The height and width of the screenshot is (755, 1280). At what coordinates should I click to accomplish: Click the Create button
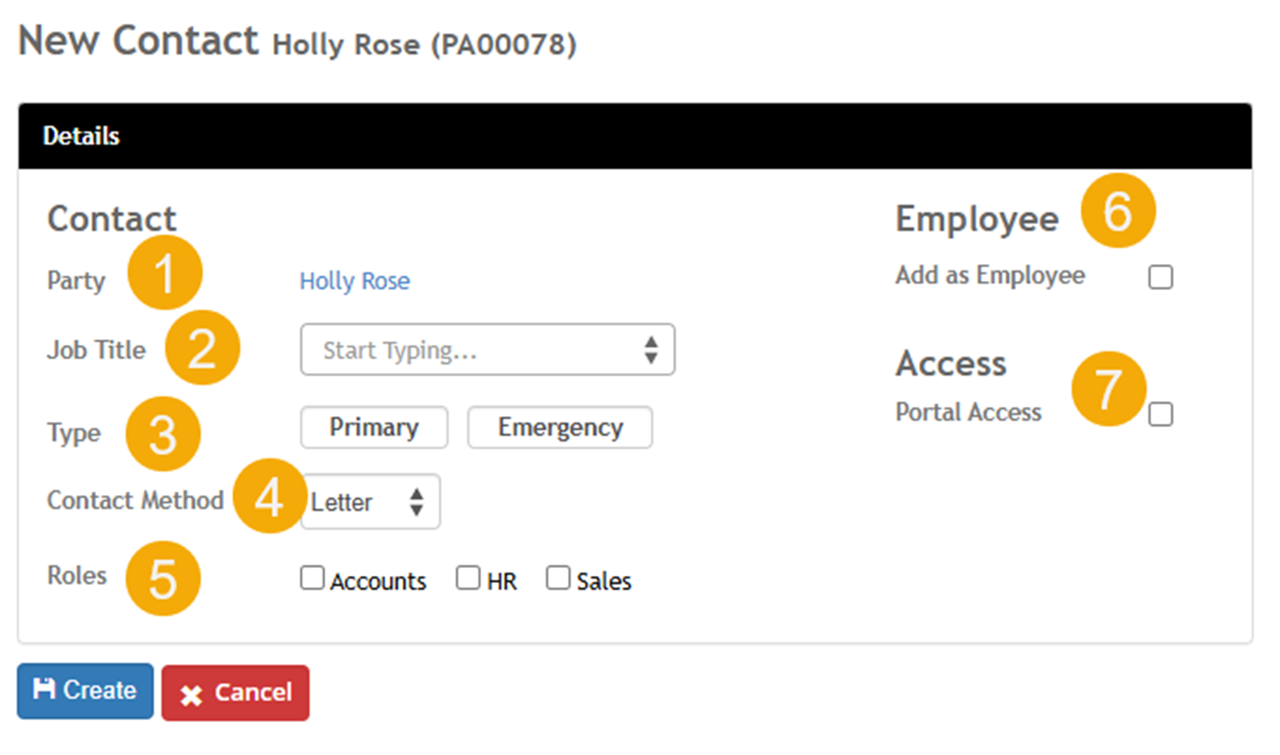pyautogui.click(x=85, y=691)
